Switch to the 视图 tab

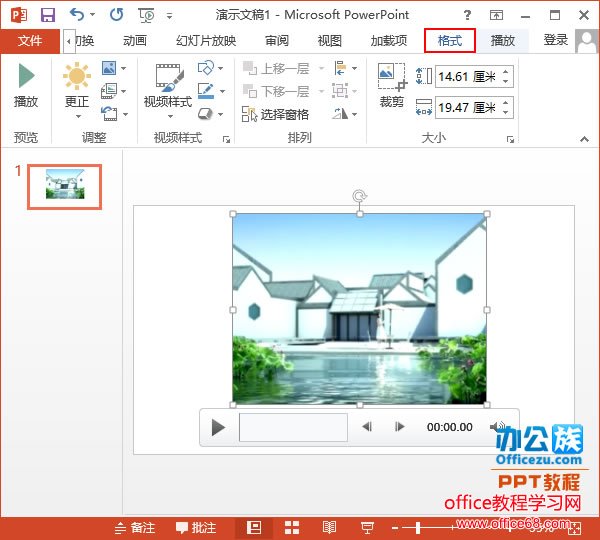[x=329, y=41]
